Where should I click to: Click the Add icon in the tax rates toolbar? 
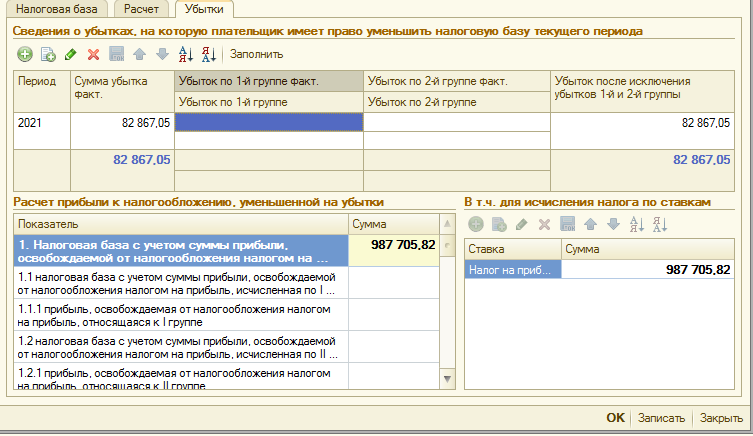475,225
